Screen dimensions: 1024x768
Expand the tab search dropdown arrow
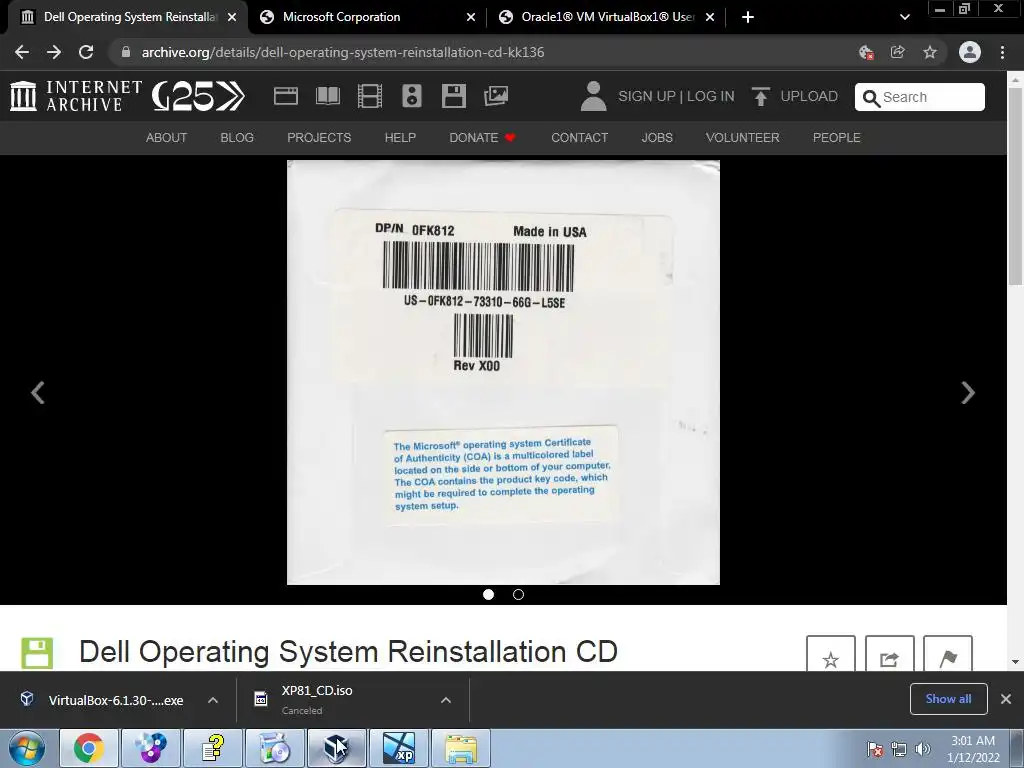[x=904, y=17]
